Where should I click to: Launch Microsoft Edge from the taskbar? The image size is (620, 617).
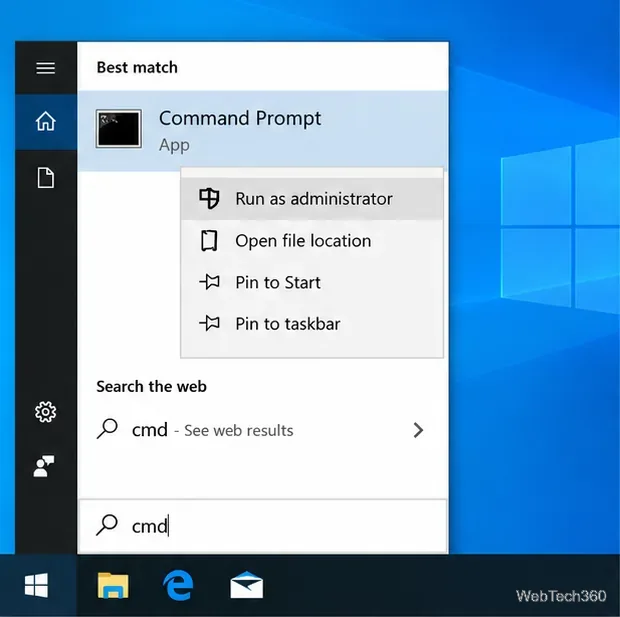(x=178, y=586)
